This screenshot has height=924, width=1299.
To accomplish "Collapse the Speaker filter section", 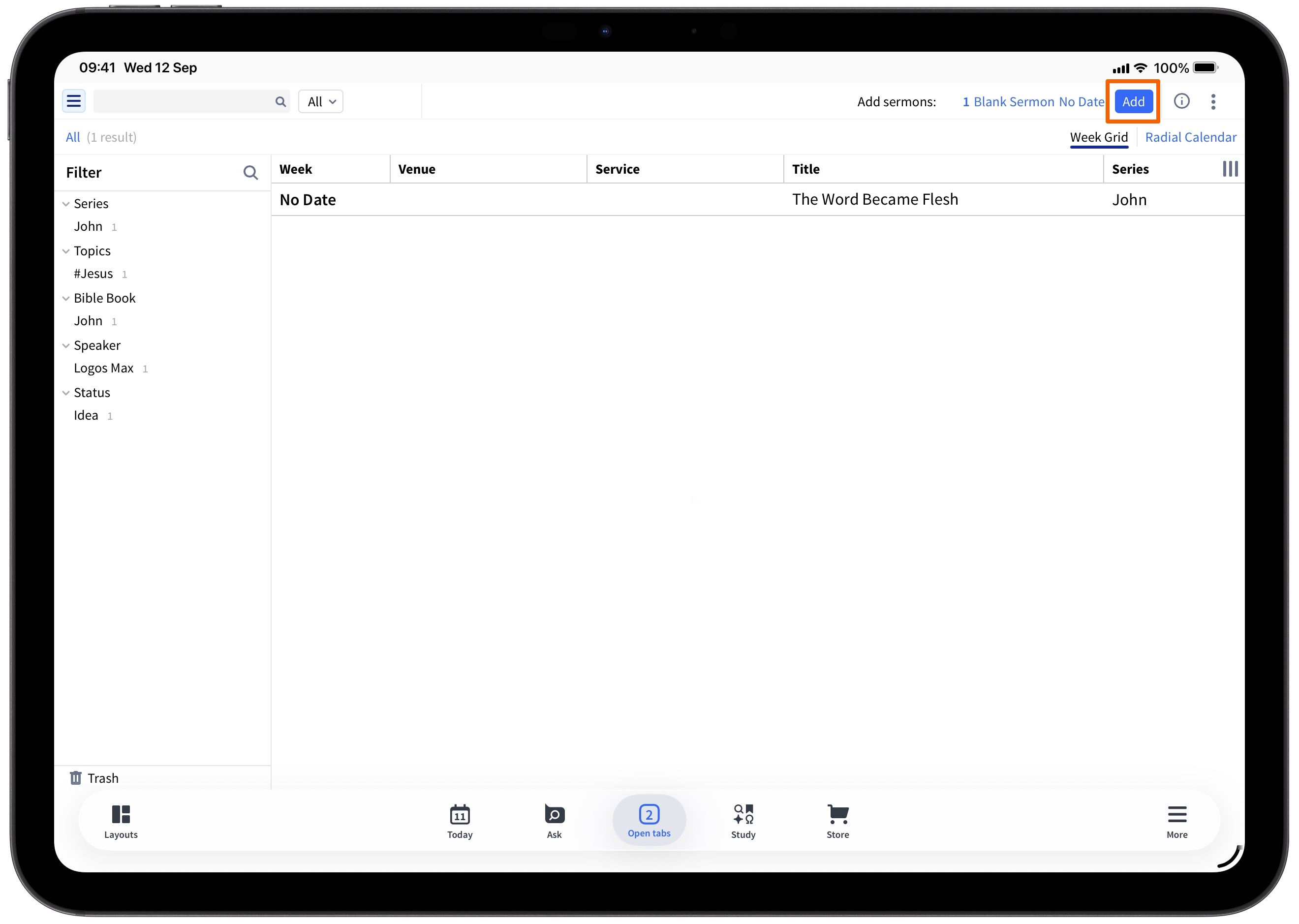I will pos(66,345).
